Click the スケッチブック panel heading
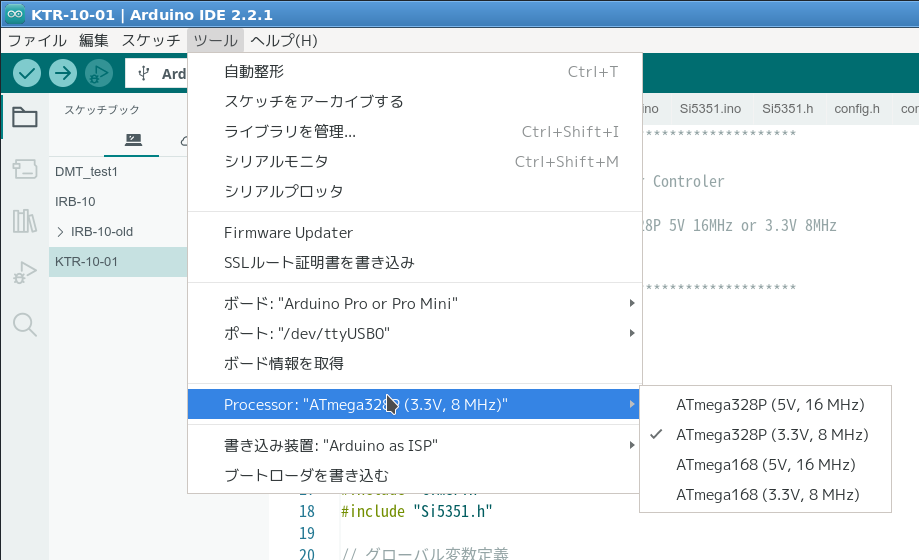This screenshot has height=560, width=919. point(102,110)
